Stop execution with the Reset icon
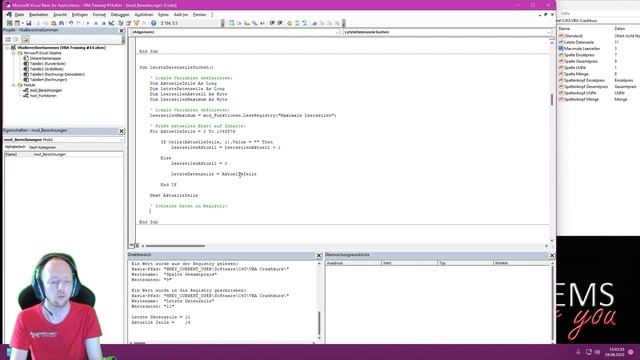The width and height of the screenshot is (640, 360). (x=103, y=23)
